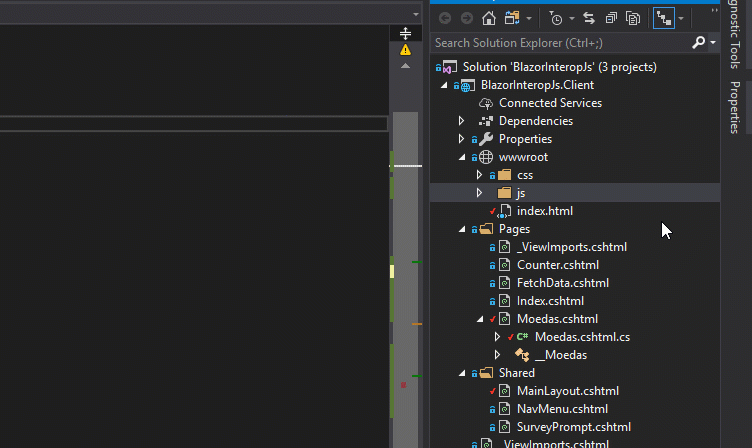Open dropdown next to Preview Selected Items

click(681, 19)
